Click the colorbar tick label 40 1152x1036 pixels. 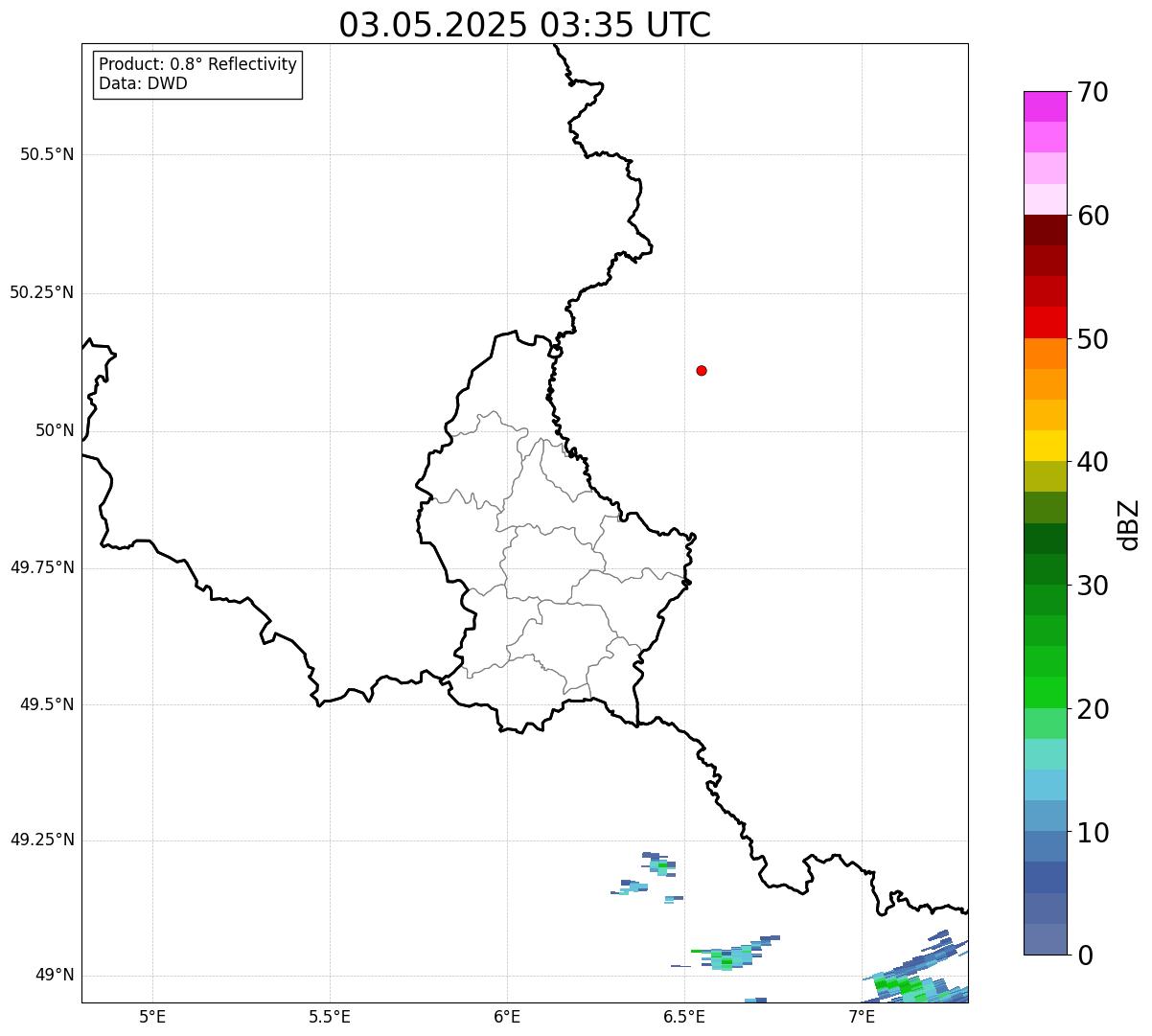click(1093, 462)
